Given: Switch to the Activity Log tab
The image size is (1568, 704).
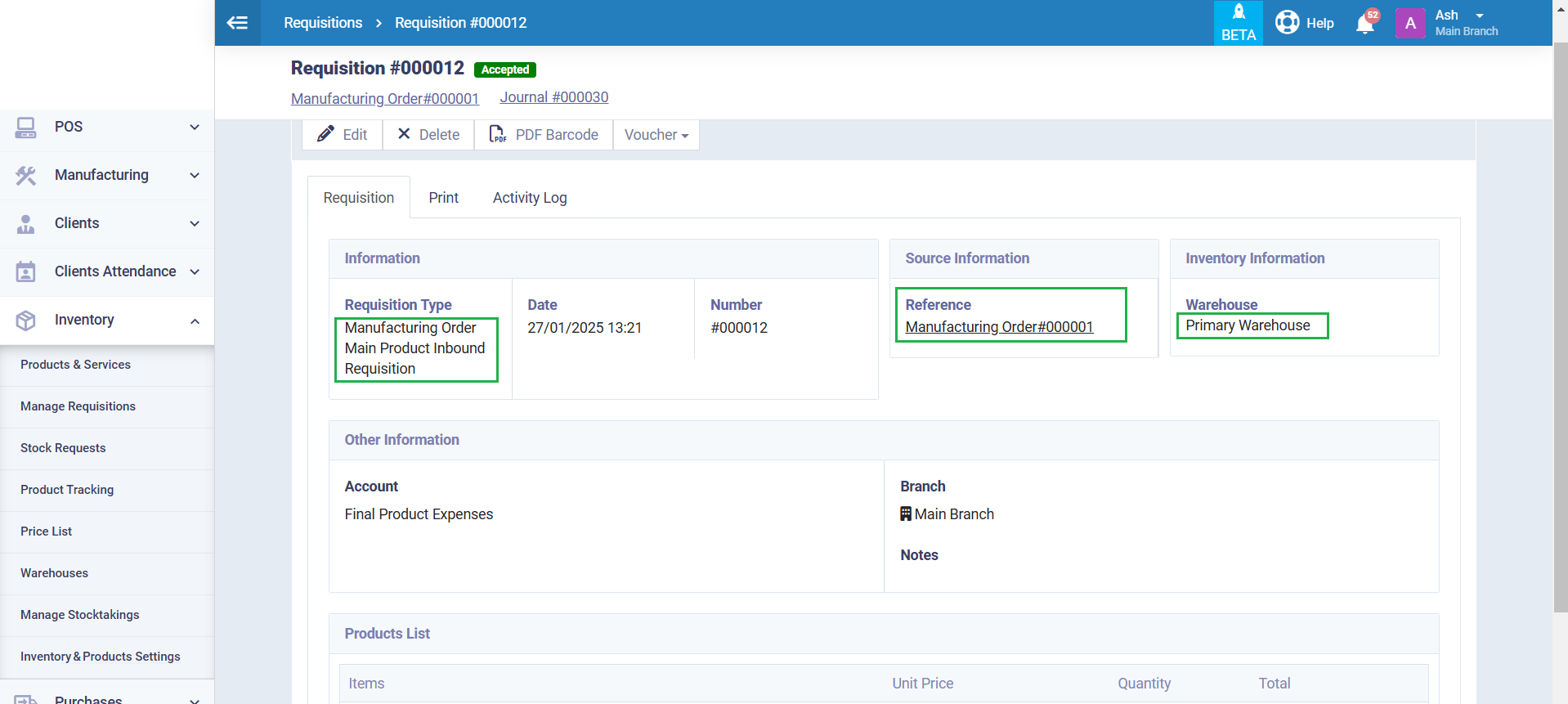Looking at the screenshot, I should (529, 198).
